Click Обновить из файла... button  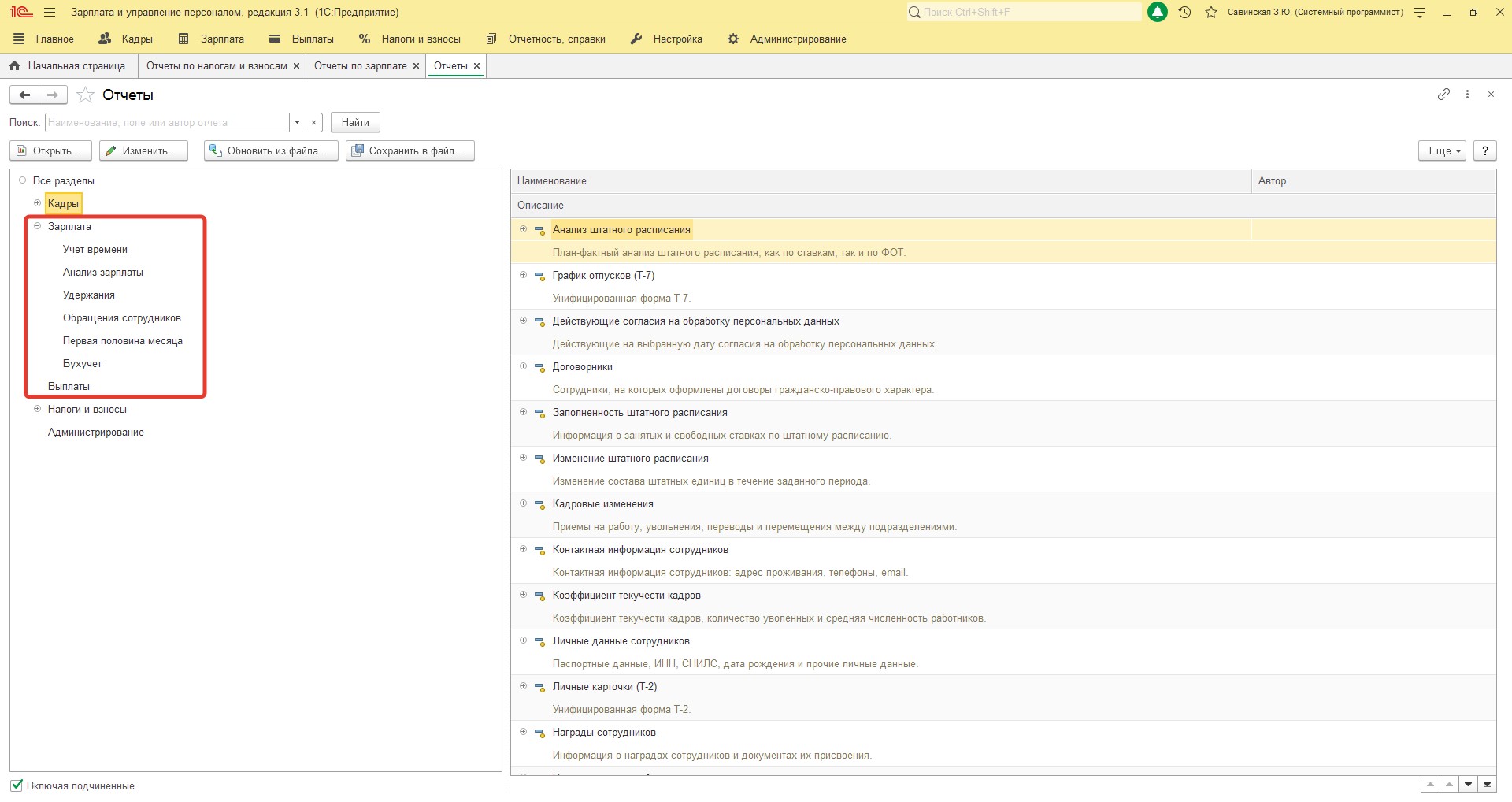[x=271, y=151]
